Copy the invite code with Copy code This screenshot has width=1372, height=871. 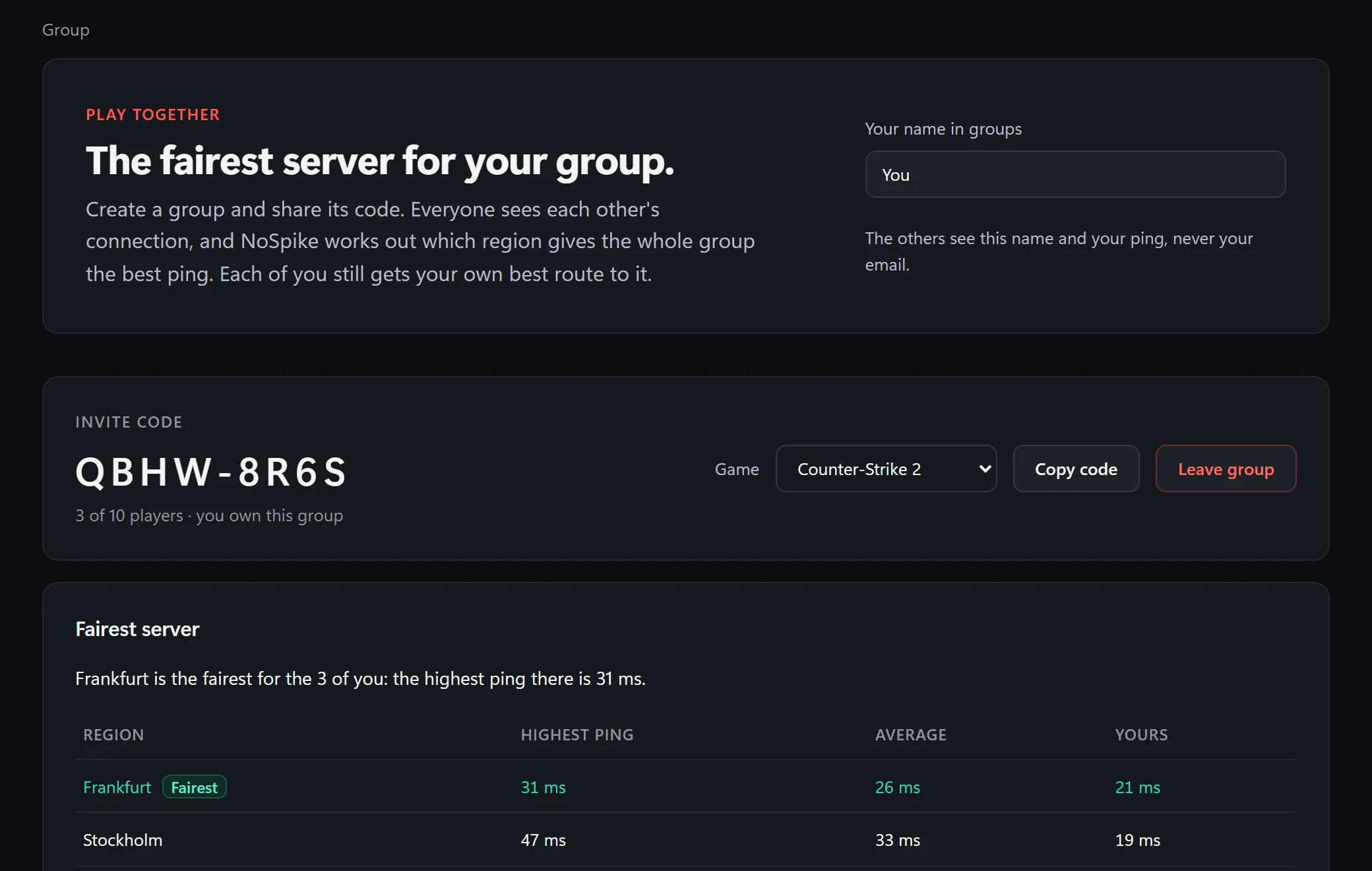tap(1076, 468)
